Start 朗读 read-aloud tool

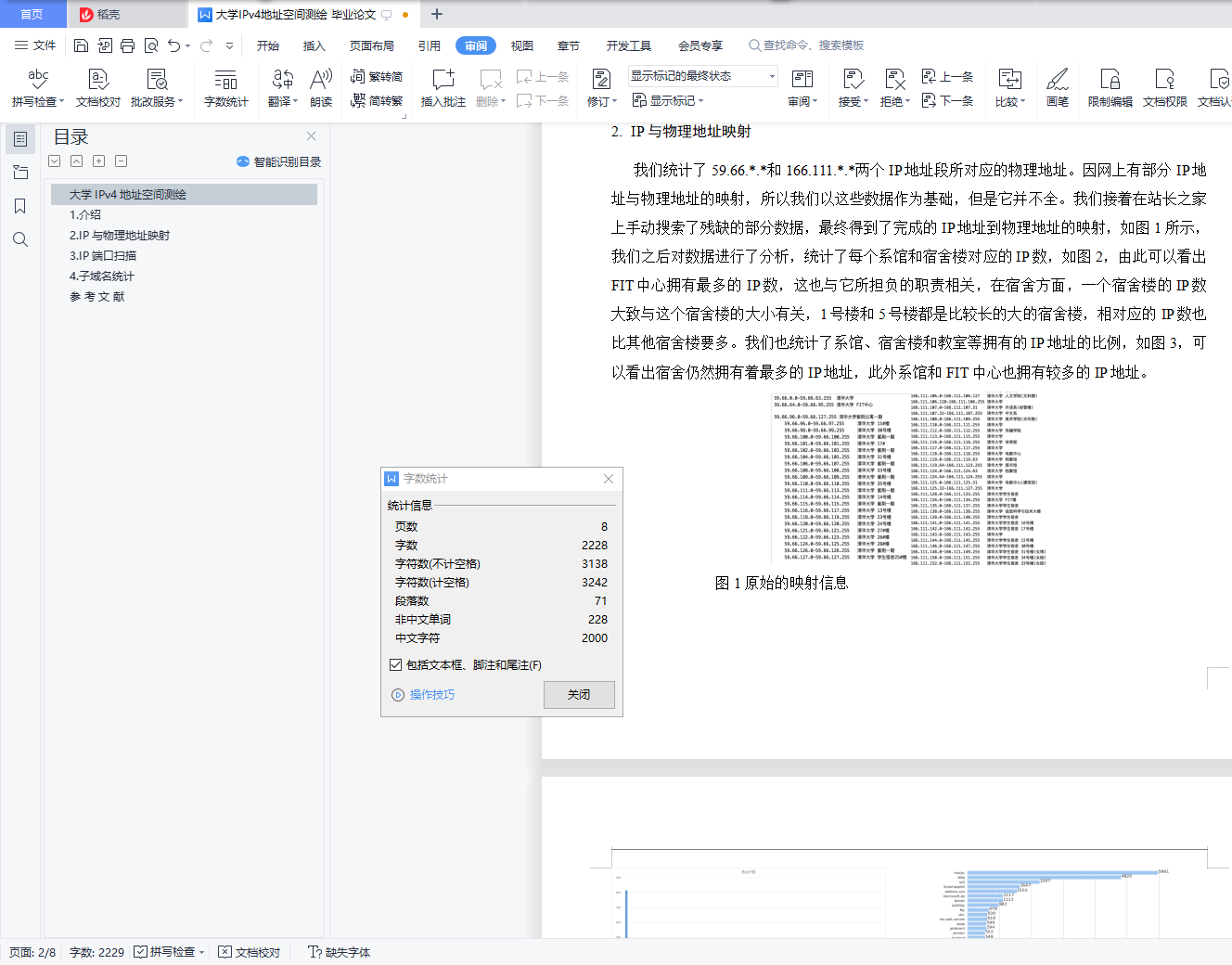coord(321,88)
